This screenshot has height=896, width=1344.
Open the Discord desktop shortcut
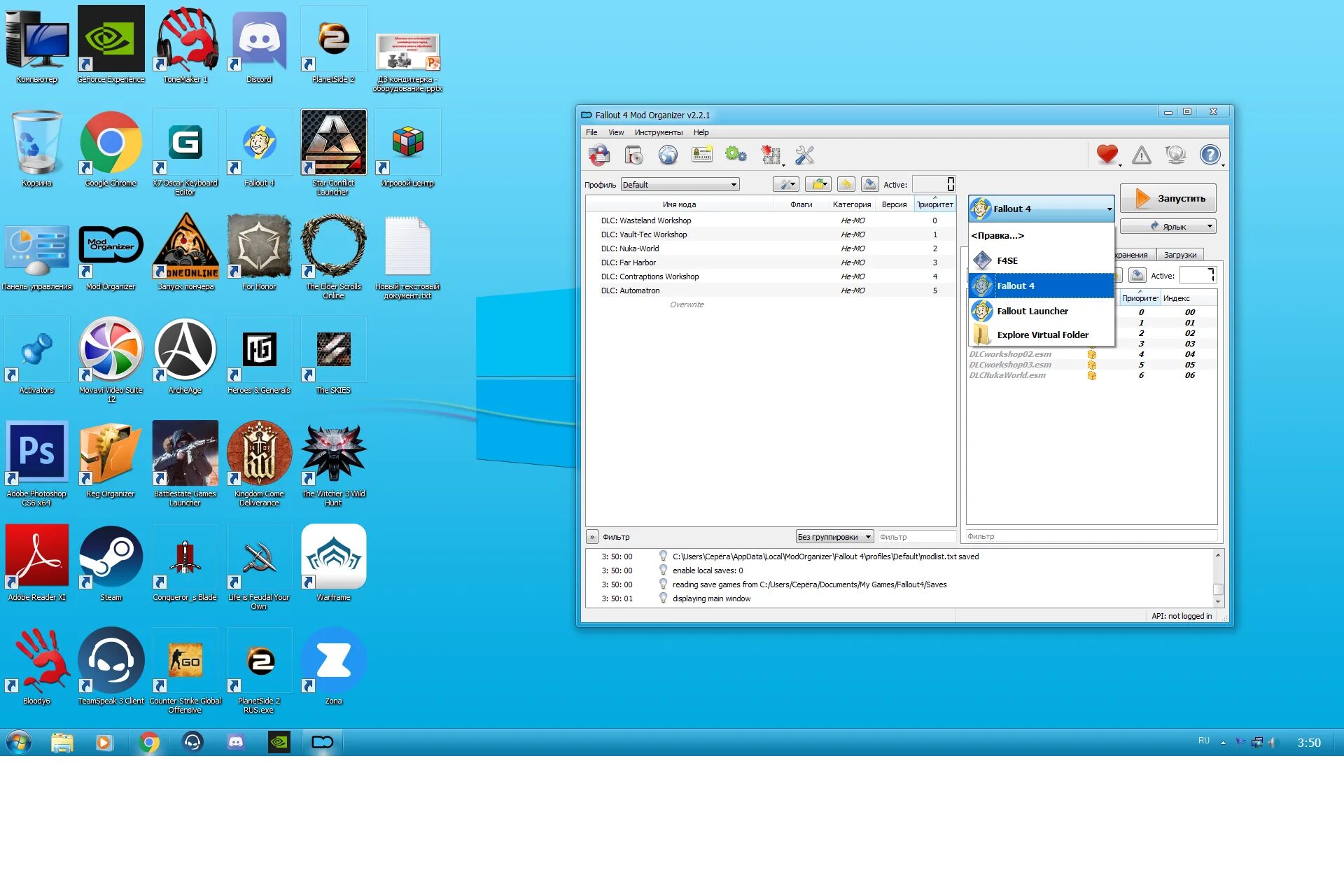[259, 46]
